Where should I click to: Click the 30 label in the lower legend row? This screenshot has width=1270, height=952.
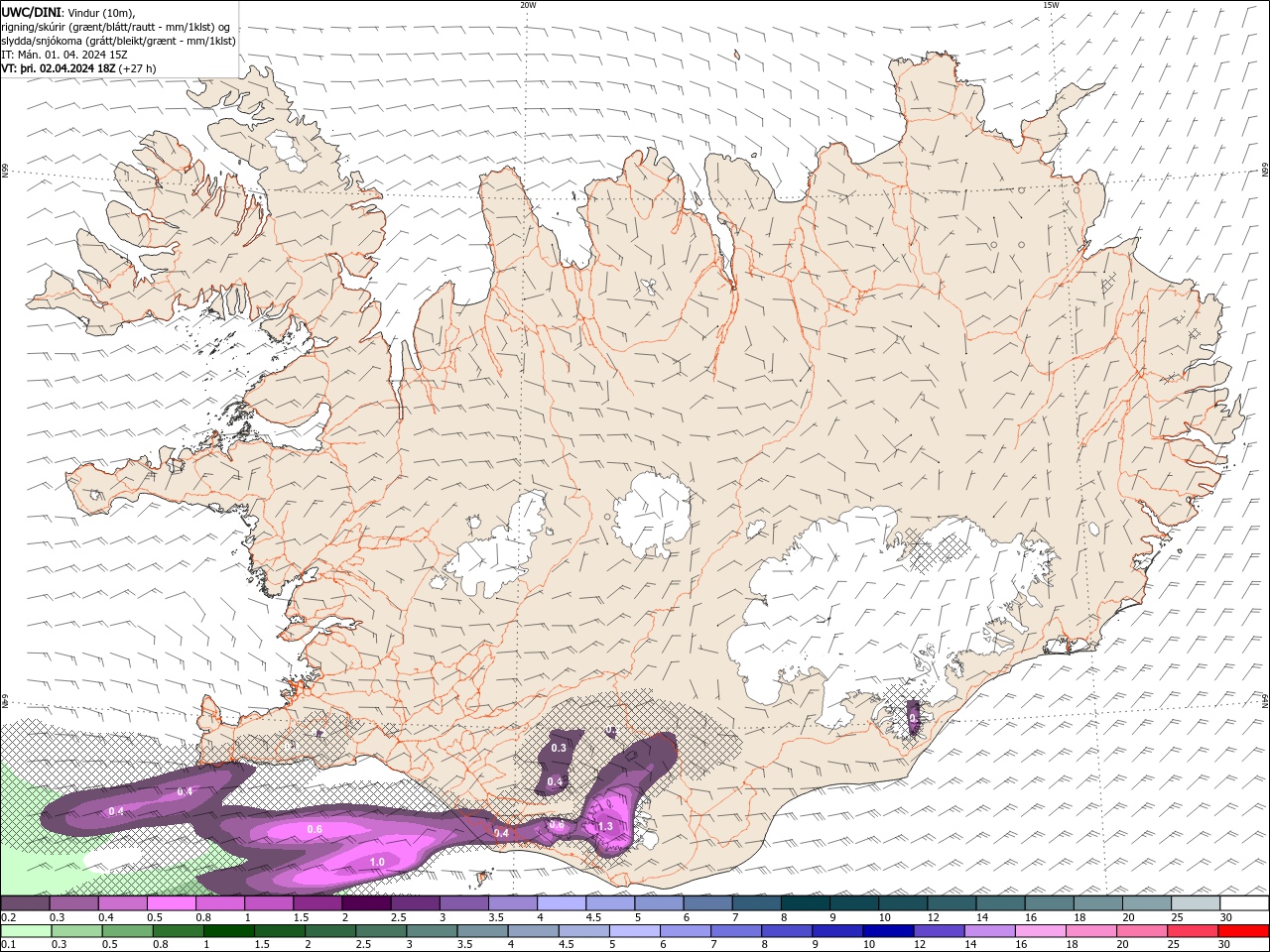click(x=1226, y=945)
